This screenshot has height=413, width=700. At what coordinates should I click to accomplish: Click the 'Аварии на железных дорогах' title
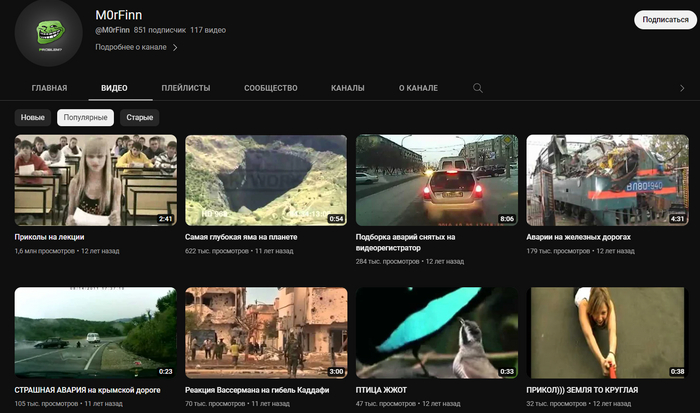(577, 238)
